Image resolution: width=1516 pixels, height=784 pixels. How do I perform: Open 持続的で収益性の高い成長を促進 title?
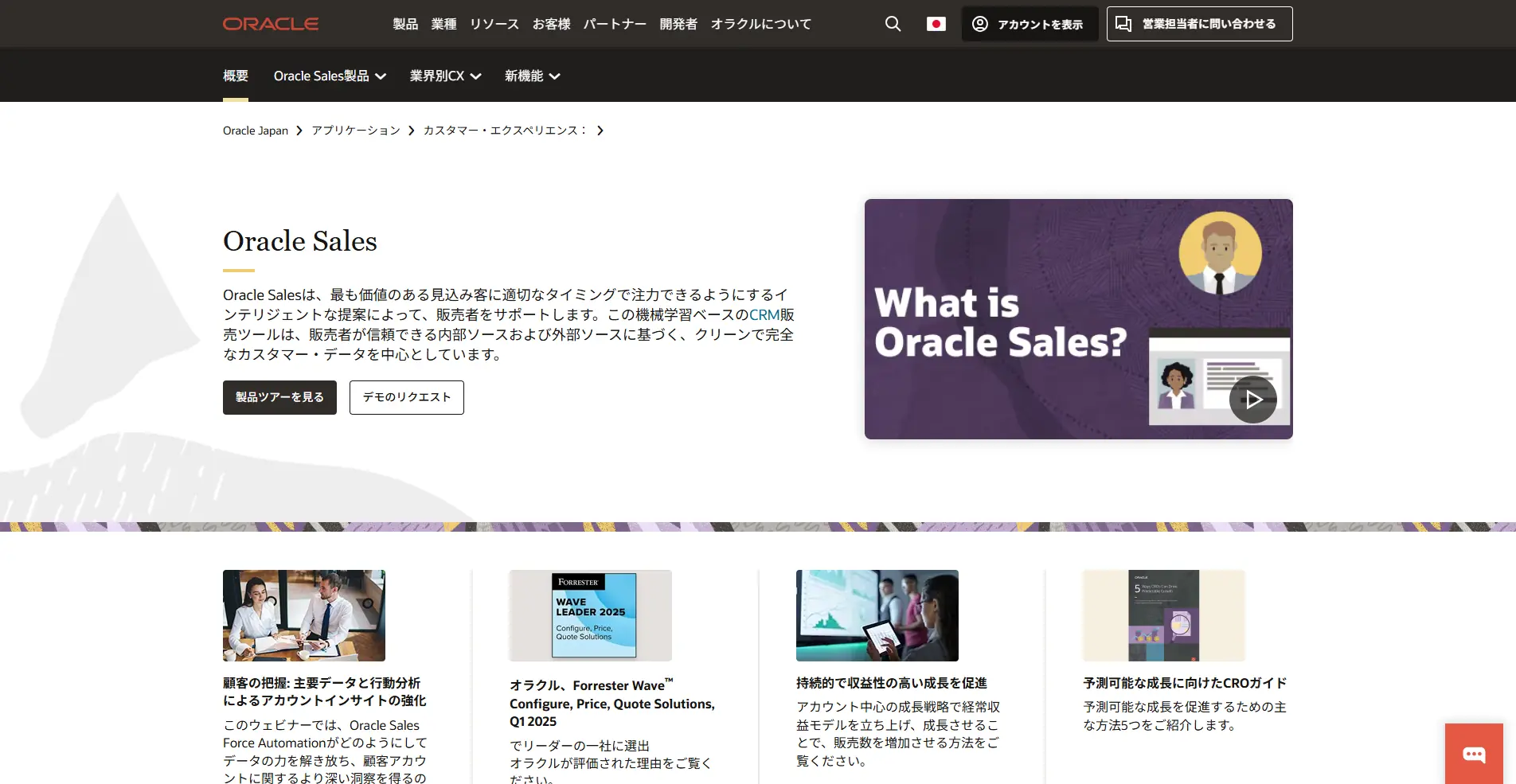coord(892,683)
